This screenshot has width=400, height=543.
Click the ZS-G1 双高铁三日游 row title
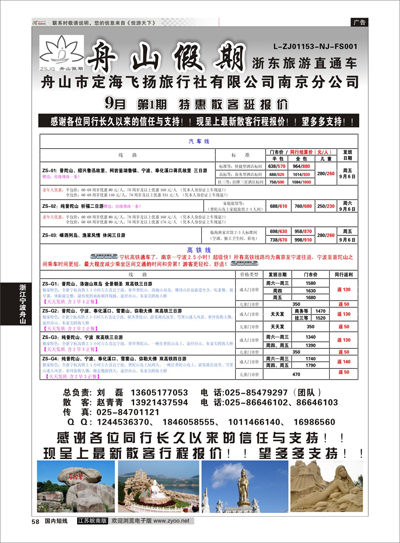(97, 284)
